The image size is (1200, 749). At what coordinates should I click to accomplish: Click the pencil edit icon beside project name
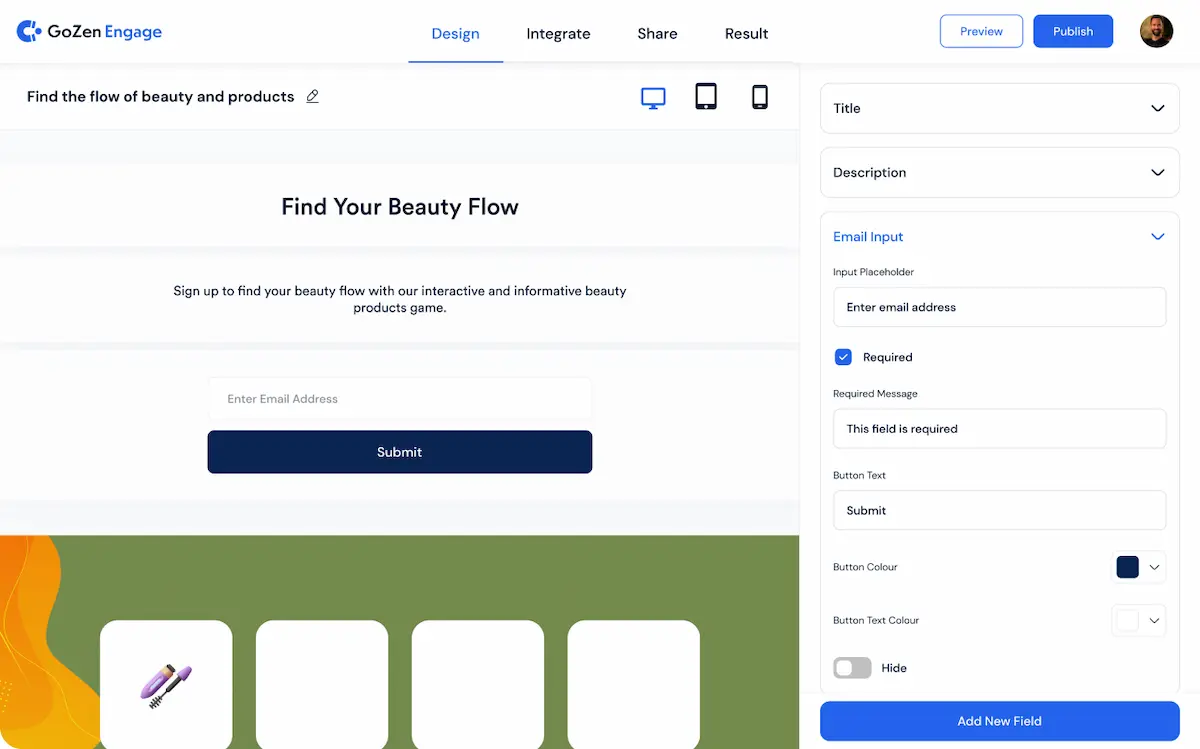point(312,97)
